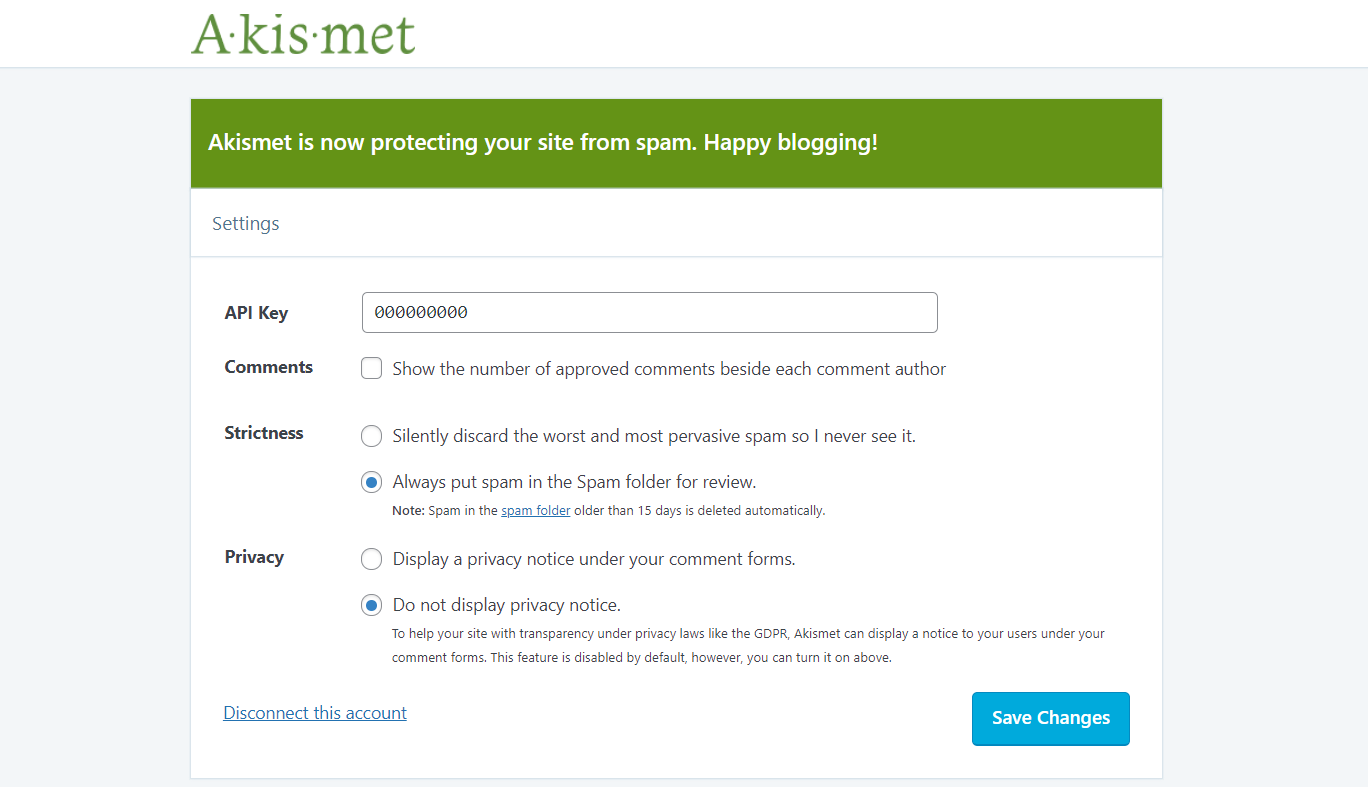Open the spam folder link
The height and width of the screenshot is (787, 1368).
coord(536,510)
